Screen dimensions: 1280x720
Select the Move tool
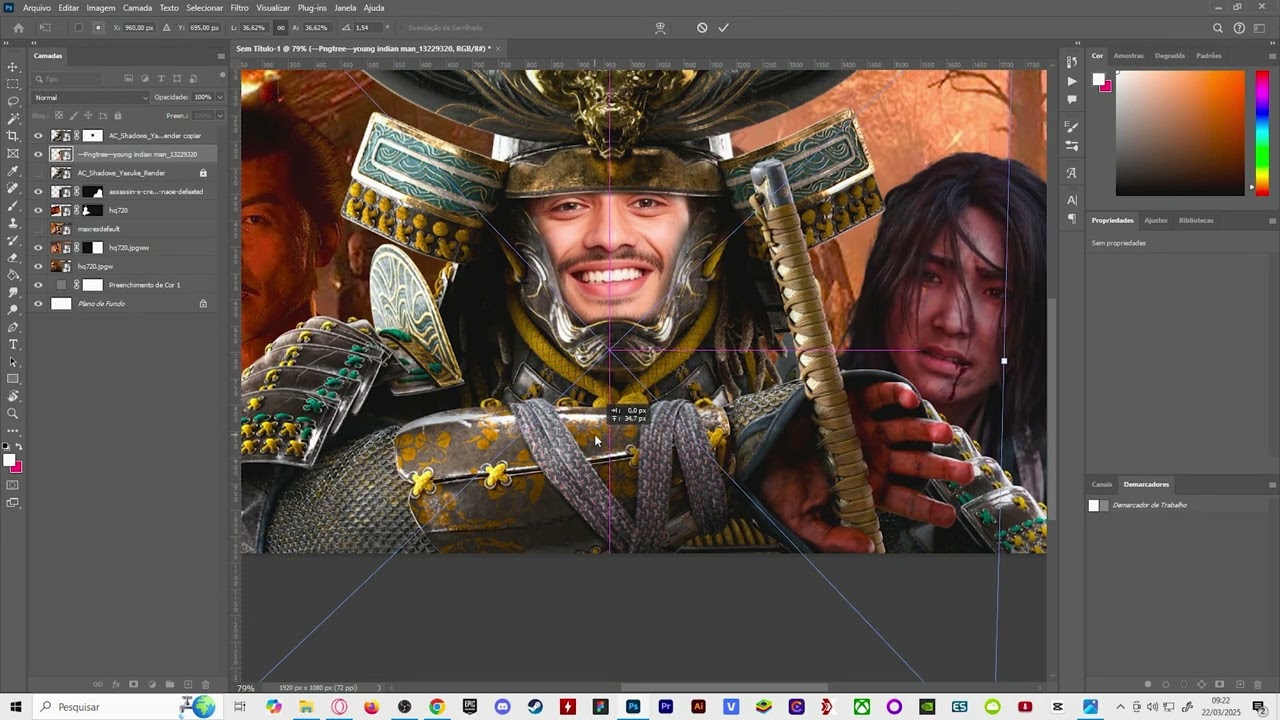point(13,66)
